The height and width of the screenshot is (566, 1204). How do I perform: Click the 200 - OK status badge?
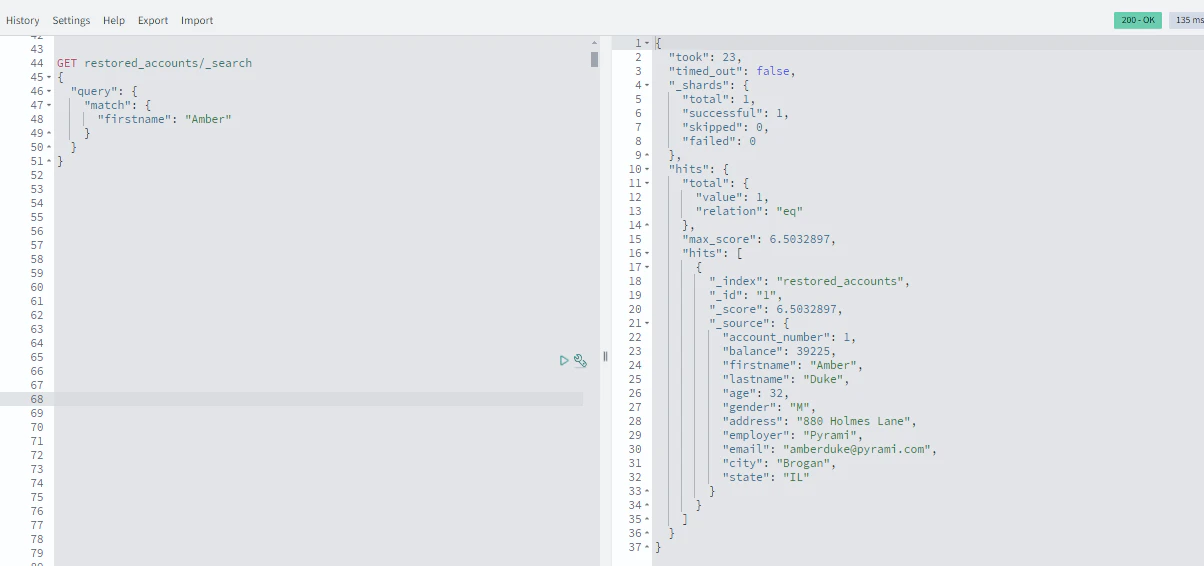coord(1138,20)
